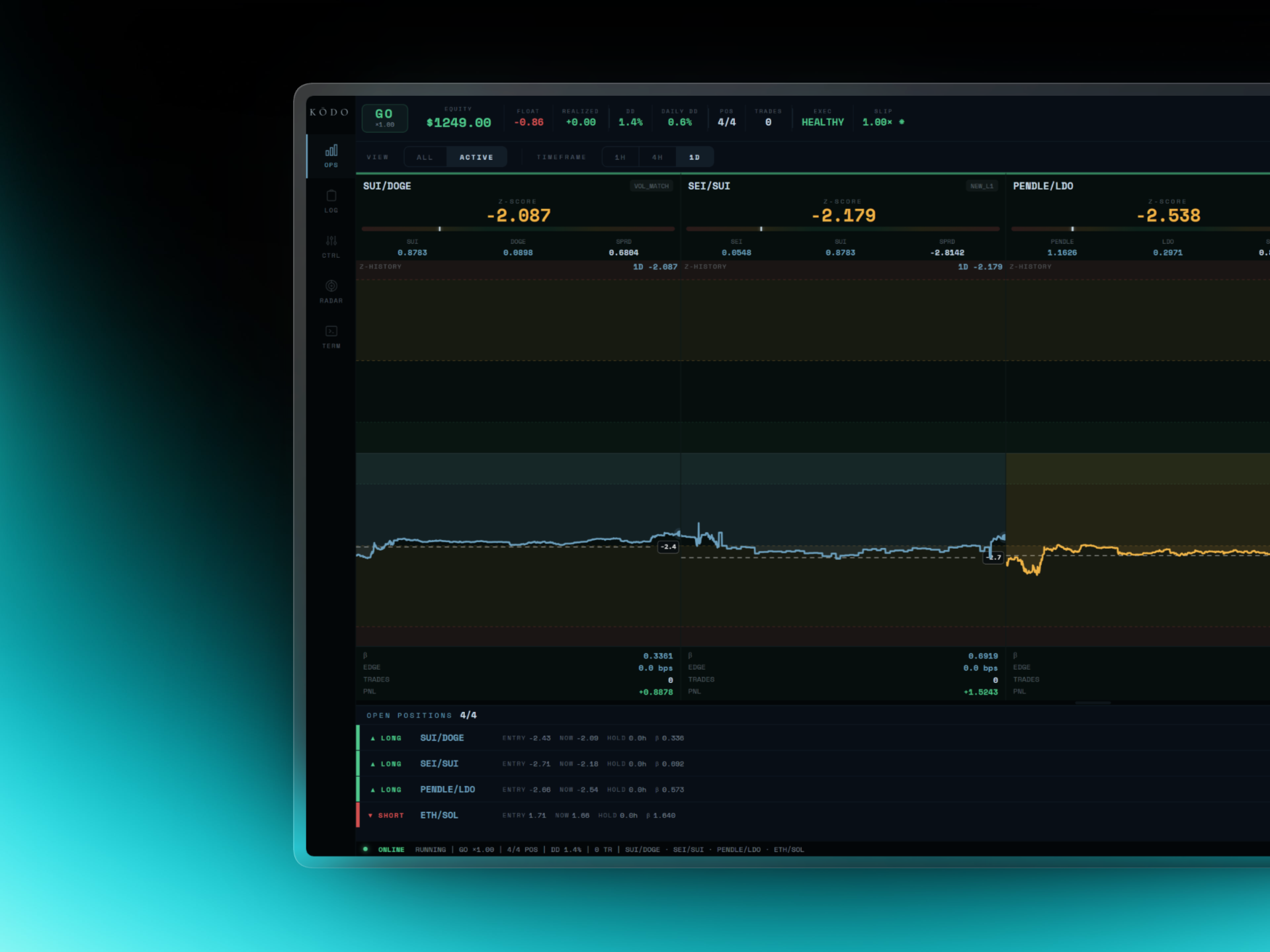Click the ONLINE status indicator dot

click(x=366, y=849)
